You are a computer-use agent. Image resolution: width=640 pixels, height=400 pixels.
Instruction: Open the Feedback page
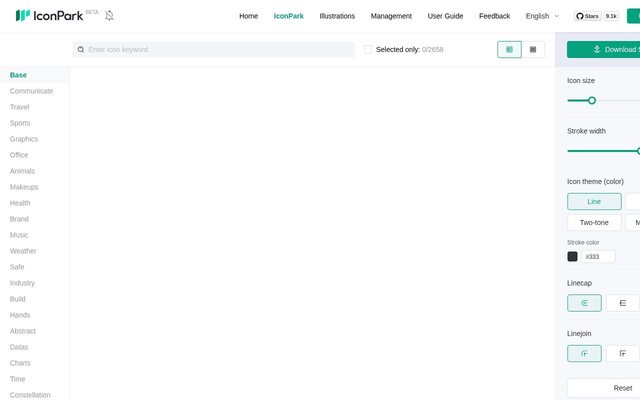pos(494,16)
